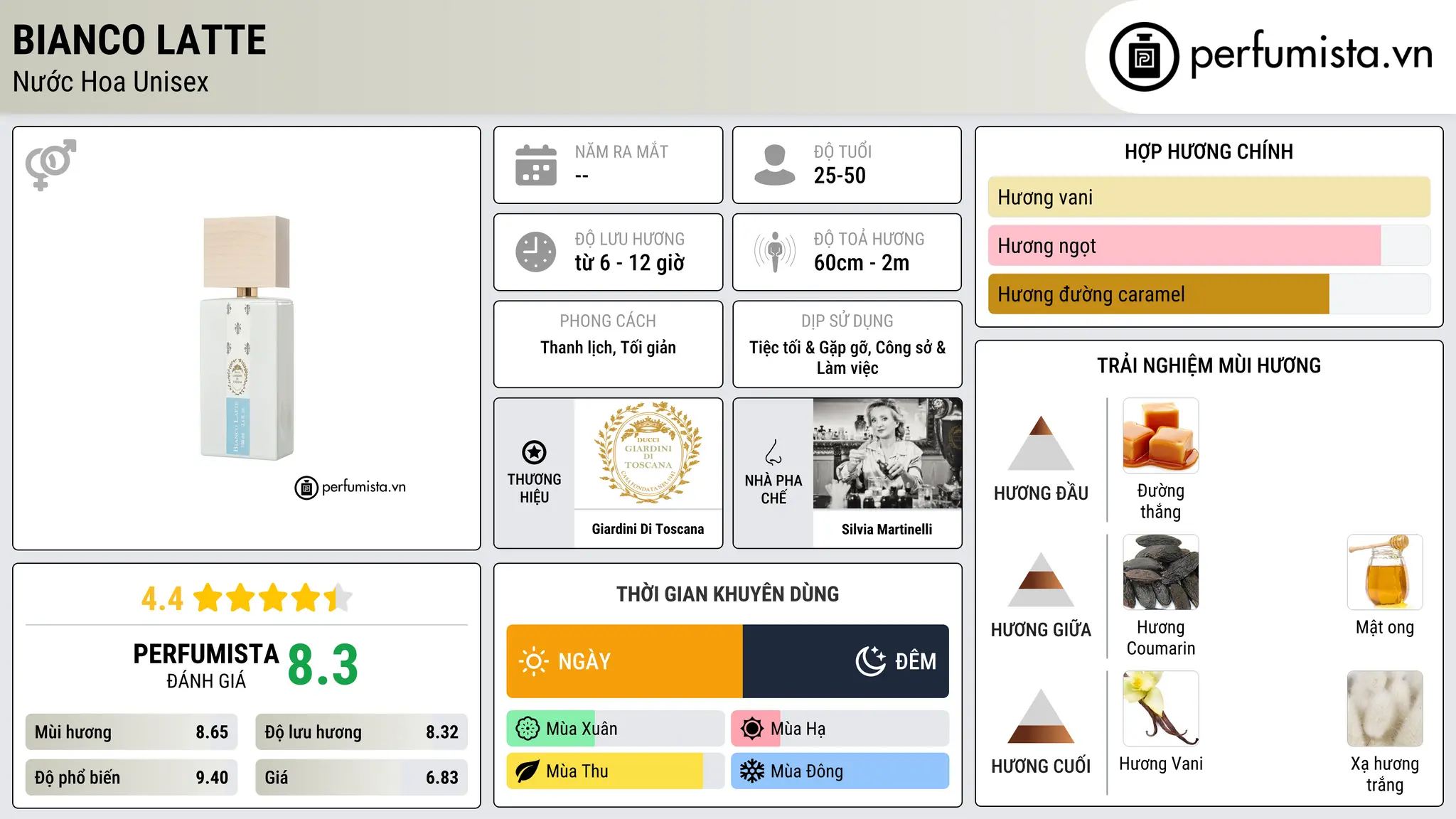
Task: Select the Xạ hương trắng note image
Action: coord(1385,709)
